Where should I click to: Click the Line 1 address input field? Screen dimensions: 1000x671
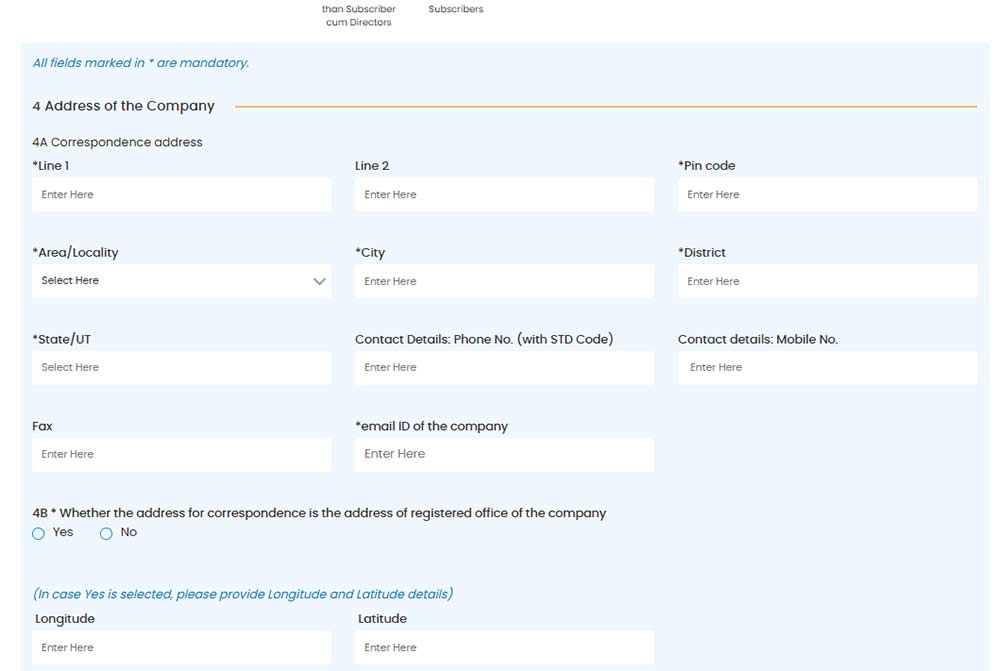[x=181, y=195]
